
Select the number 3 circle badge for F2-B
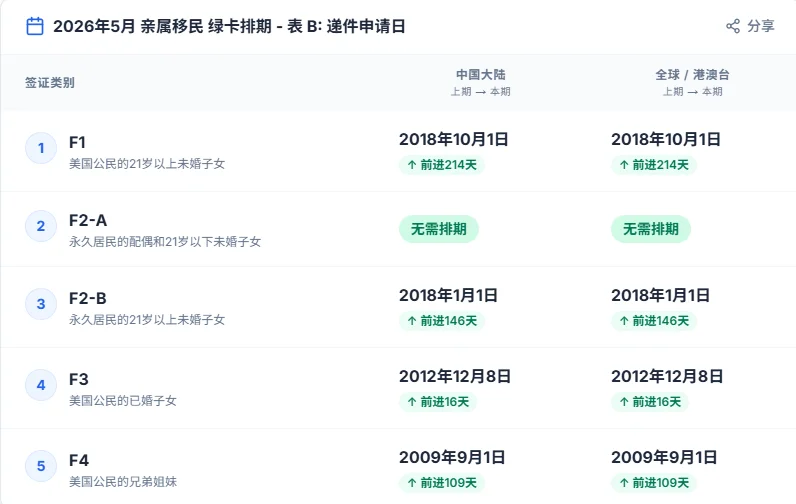pos(41,305)
